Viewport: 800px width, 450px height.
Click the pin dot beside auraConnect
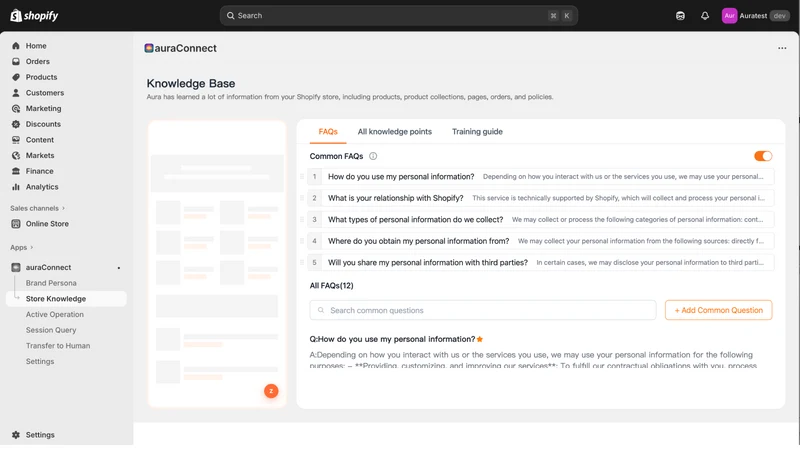point(119,268)
